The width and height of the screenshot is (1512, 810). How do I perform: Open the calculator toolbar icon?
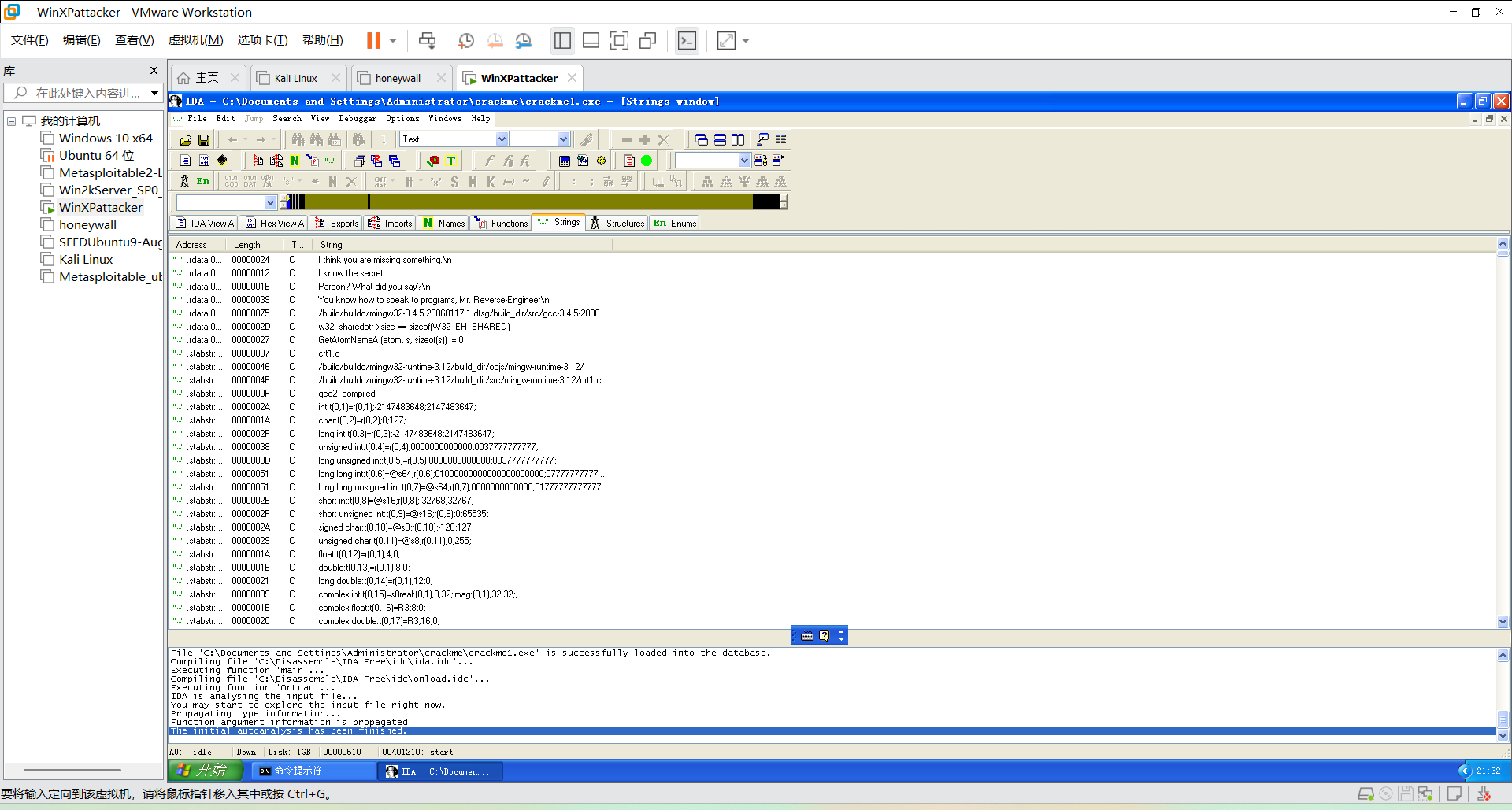tap(565, 161)
